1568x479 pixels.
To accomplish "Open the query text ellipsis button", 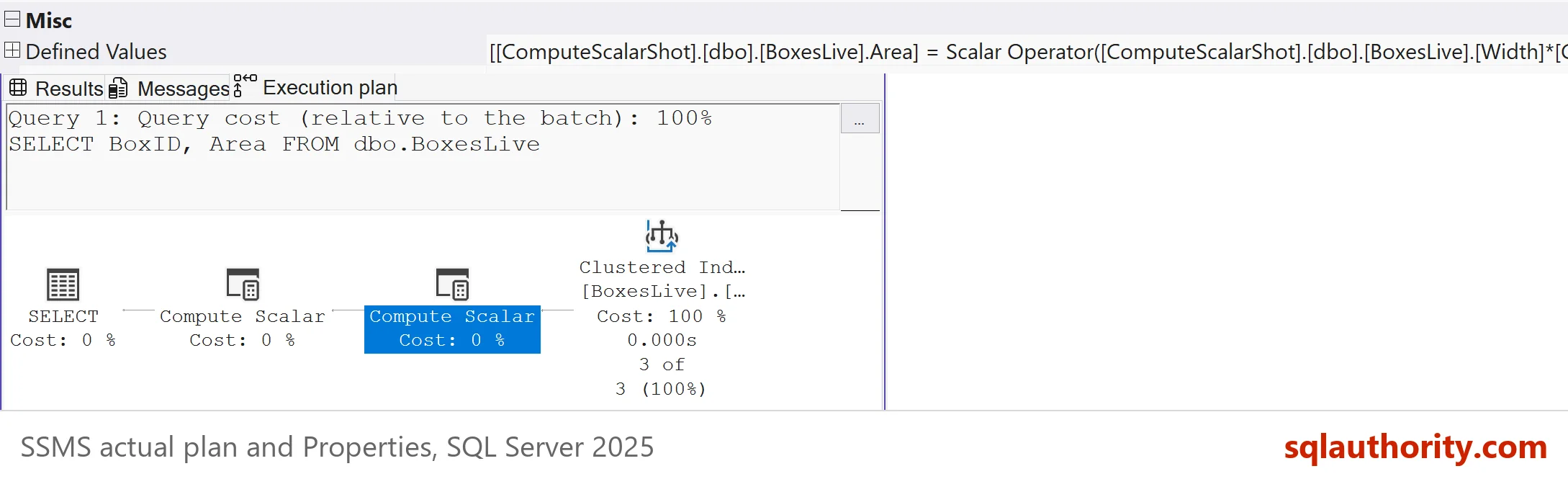I will (860, 118).
